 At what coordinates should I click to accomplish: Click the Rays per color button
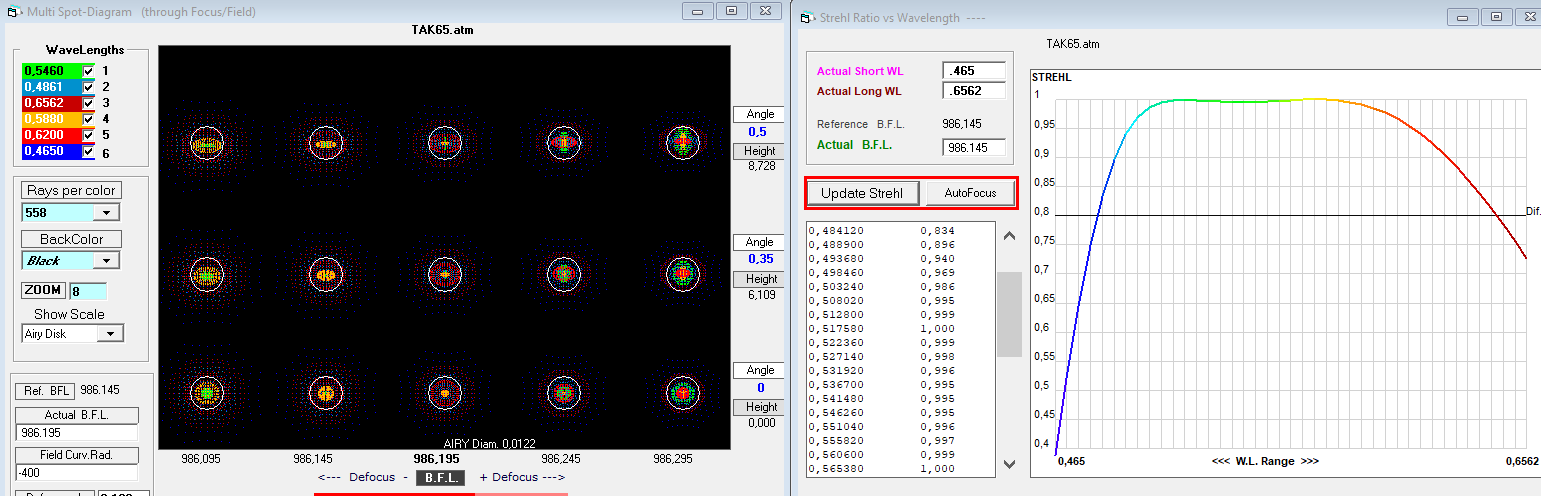click(x=71, y=190)
